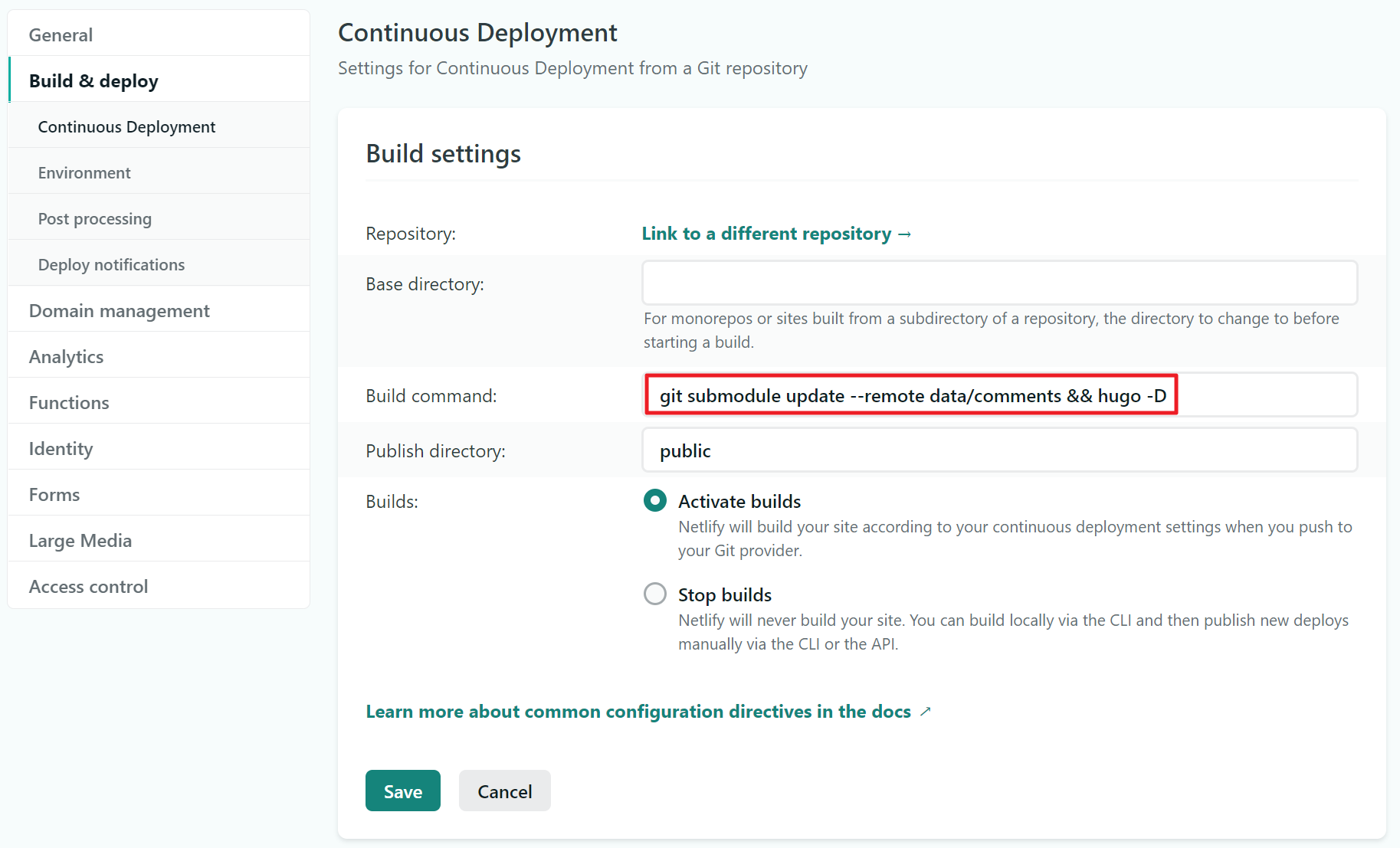Select the Stop builds radio button
The height and width of the screenshot is (848, 1400).
[x=655, y=594]
